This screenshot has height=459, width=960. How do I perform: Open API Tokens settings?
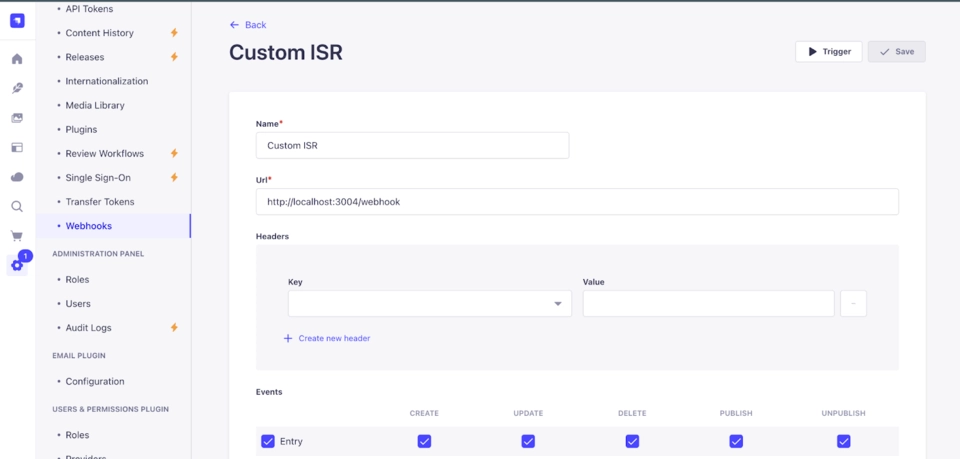click(x=89, y=9)
